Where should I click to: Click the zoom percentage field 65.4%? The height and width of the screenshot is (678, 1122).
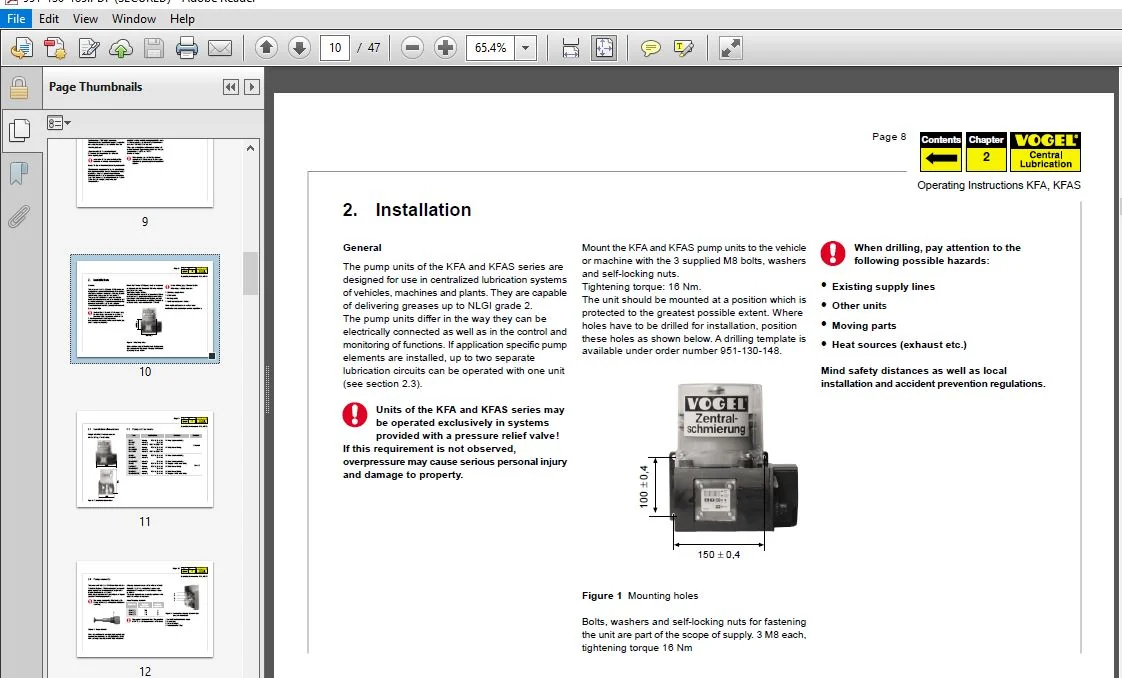[490, 48]
